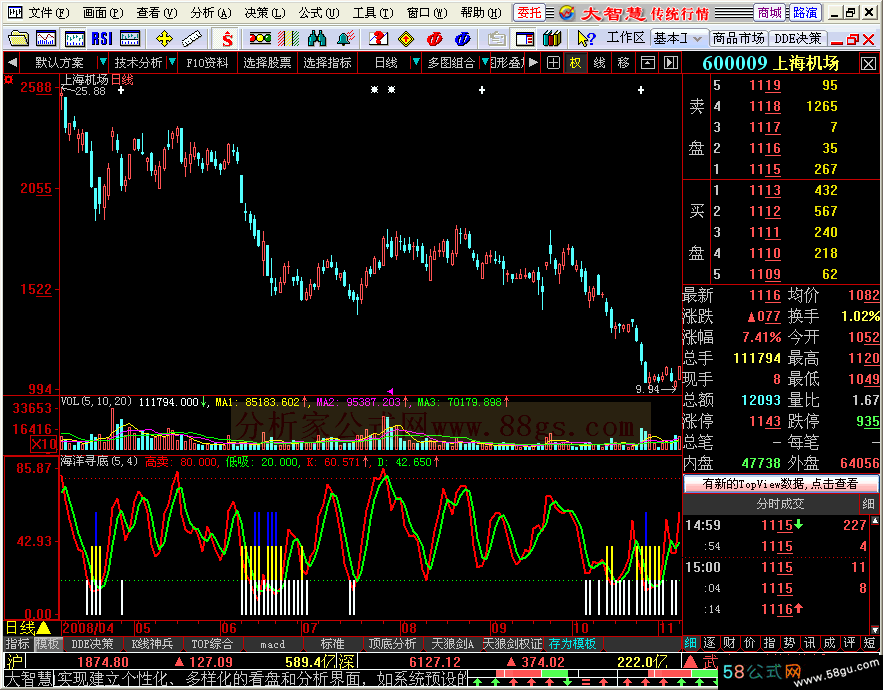883x690 pixels.
Task: Toggle the 权 price adjustment button
Action: pyautogui.click(x=575, y=62)
